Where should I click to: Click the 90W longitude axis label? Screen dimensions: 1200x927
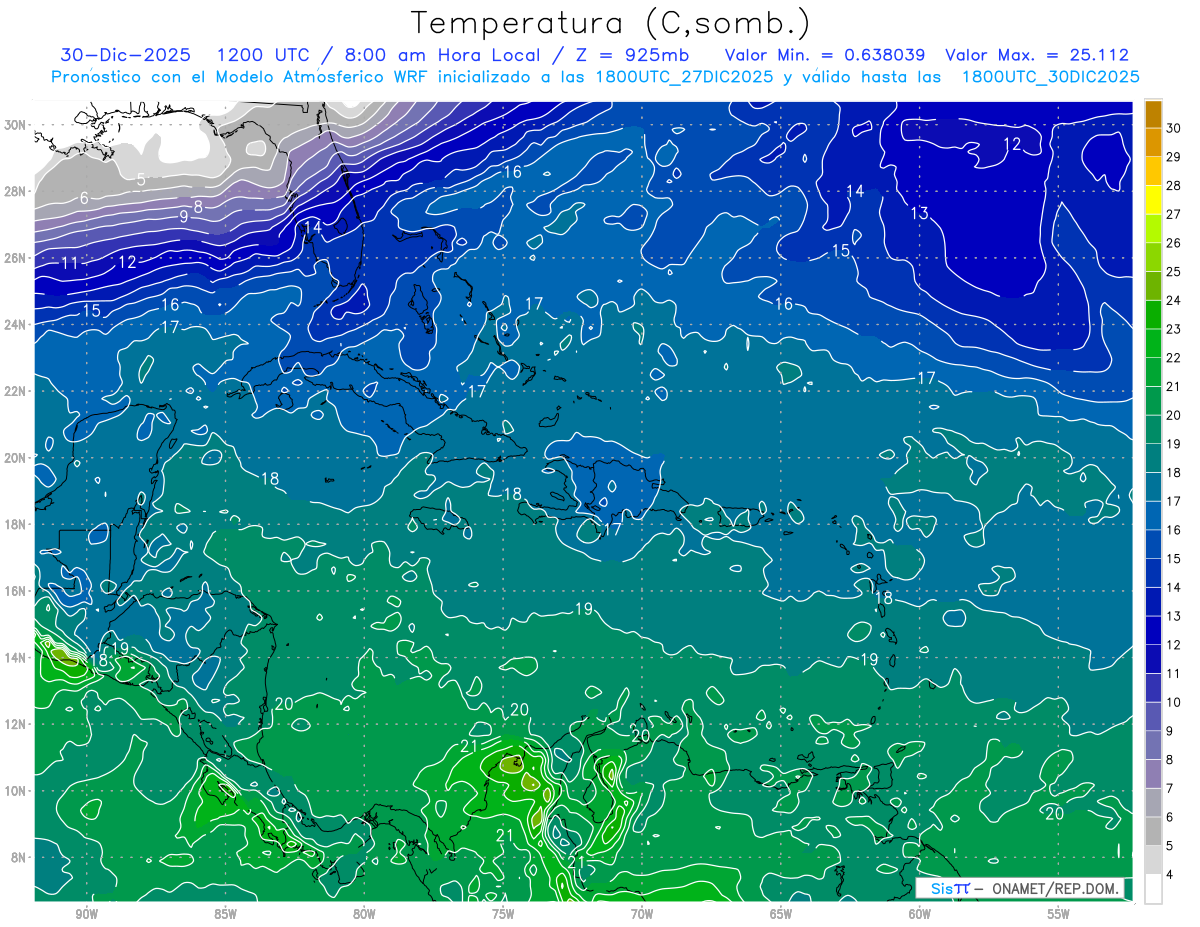click(x=87, y=914)
